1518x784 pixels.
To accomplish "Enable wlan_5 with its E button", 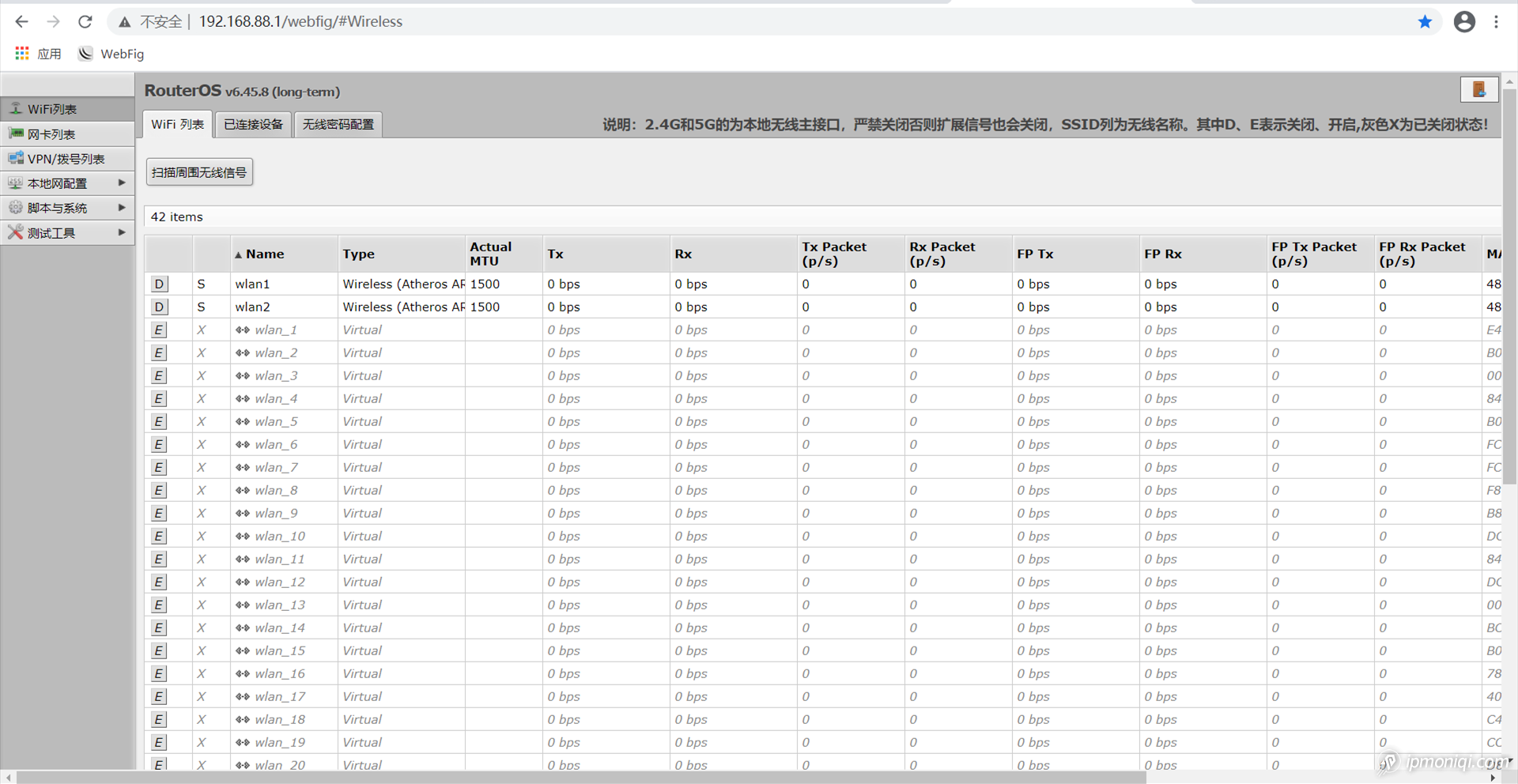I will 159,421.
